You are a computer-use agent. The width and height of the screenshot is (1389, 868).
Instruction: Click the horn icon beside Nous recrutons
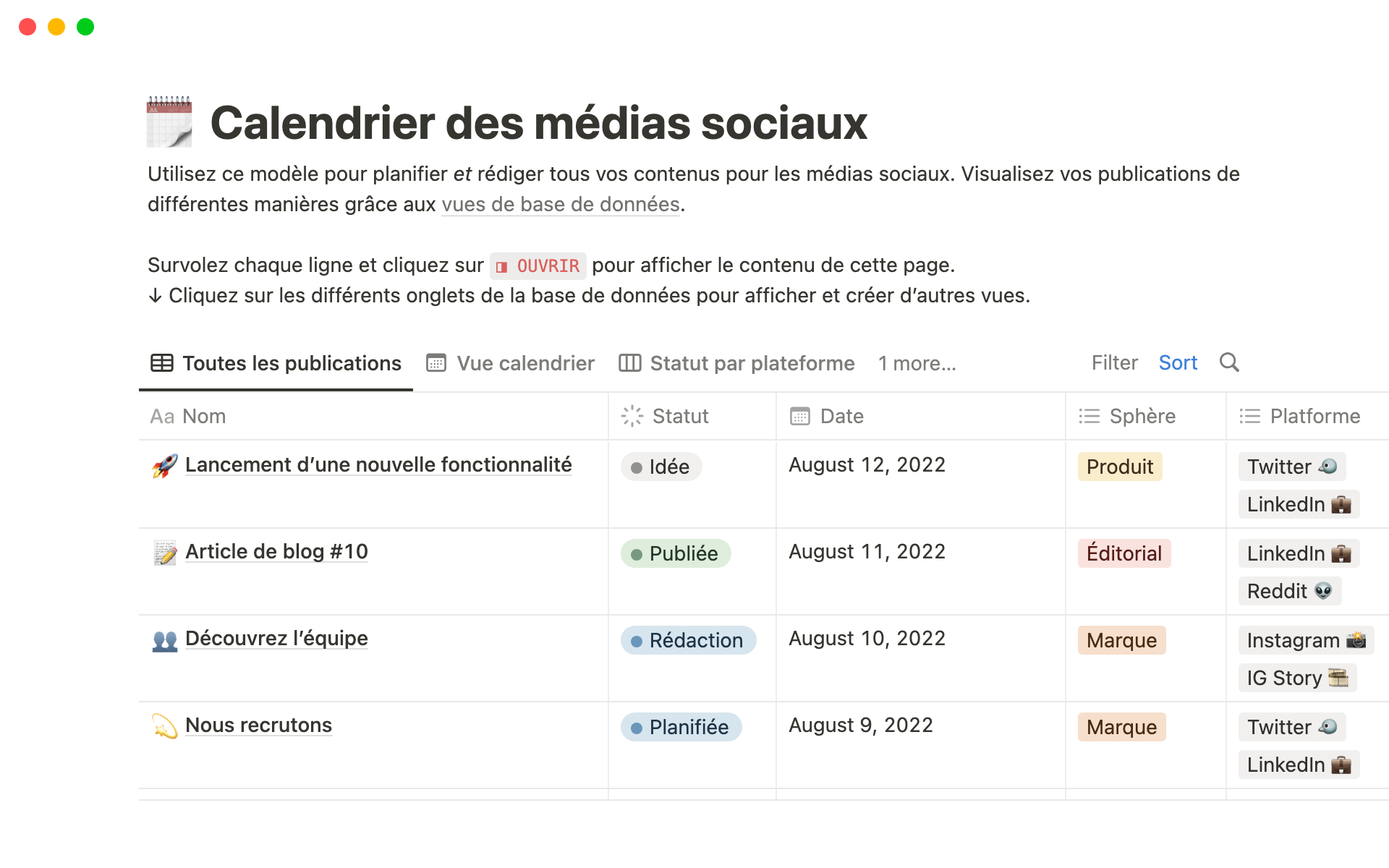pos(165,726)
